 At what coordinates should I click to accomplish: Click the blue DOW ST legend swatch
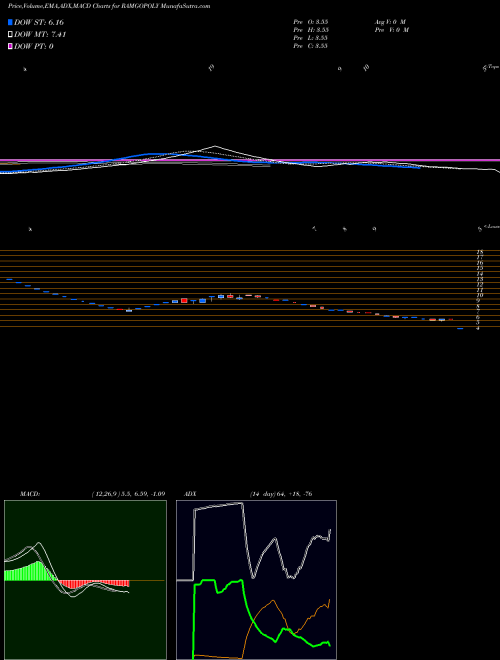[10, 22]
